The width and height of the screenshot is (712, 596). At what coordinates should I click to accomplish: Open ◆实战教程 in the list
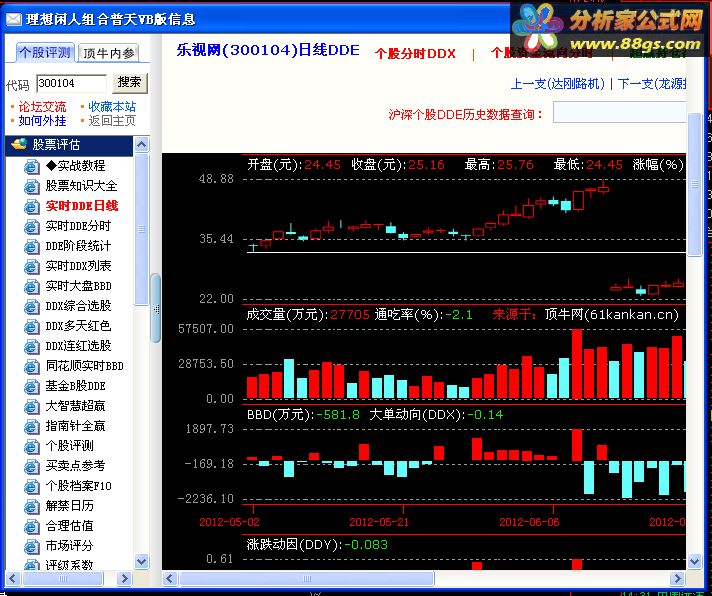point(75,166)
